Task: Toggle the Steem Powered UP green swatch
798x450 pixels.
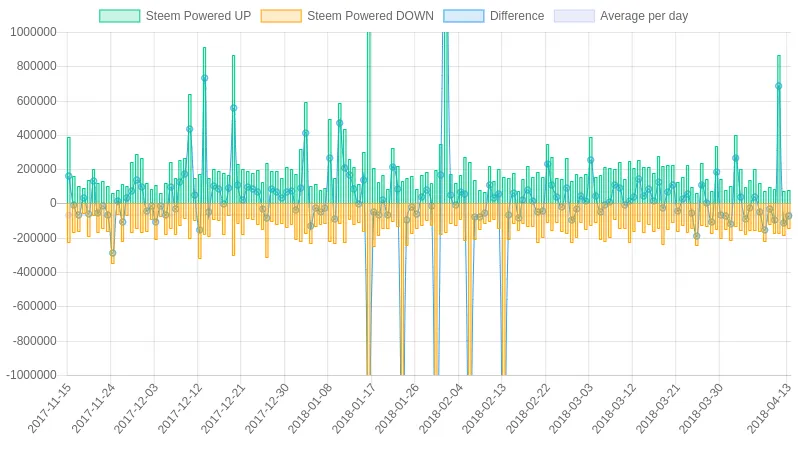Action: 120,16
